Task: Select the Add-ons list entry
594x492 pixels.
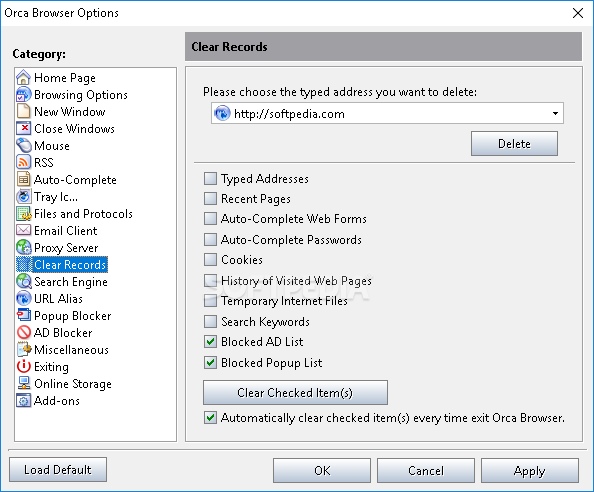Action: pyautogui.click(x=57, y=400)
